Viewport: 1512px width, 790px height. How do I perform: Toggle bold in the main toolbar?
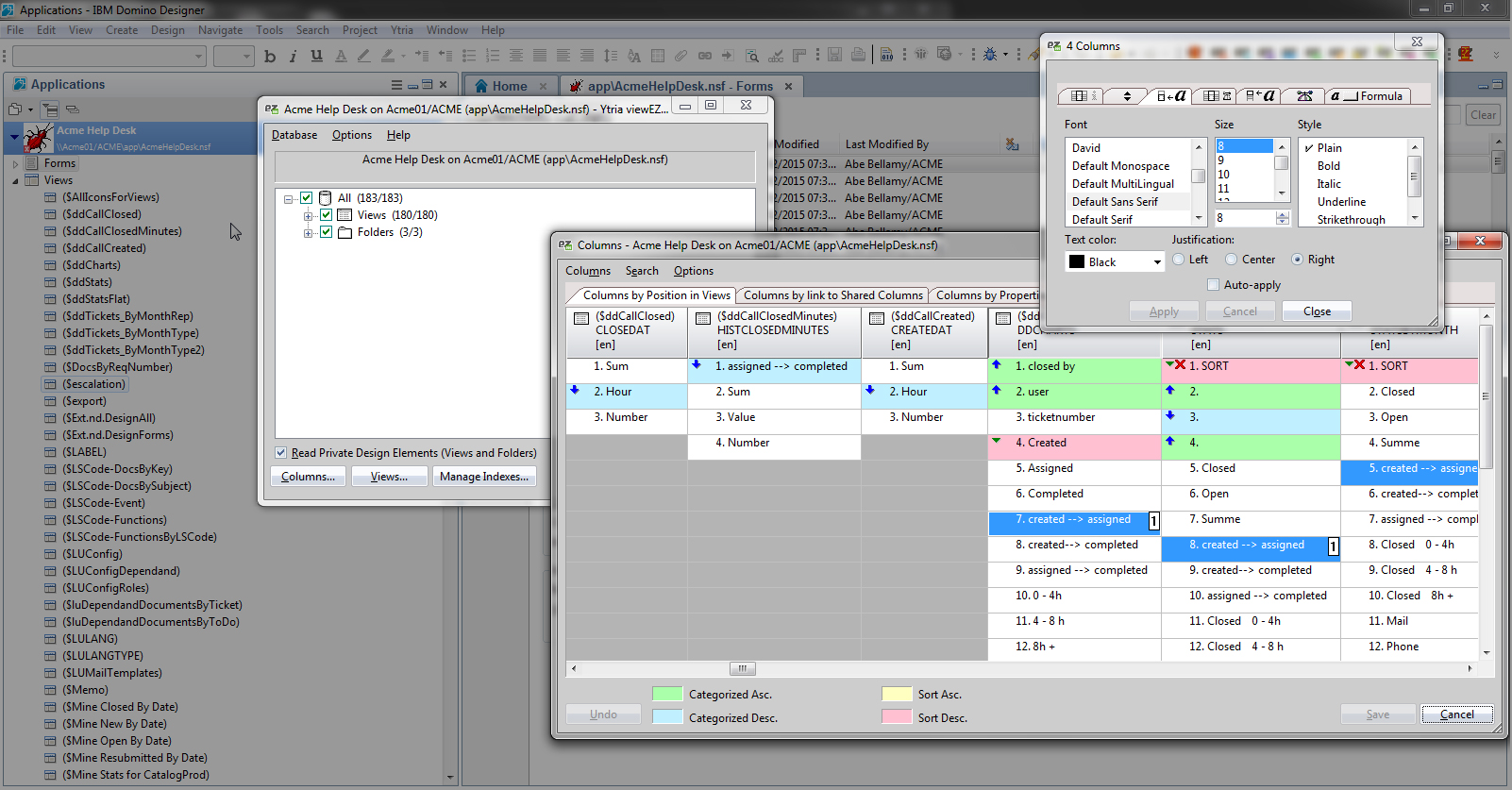pyautogui.click(x=270, y=56)
